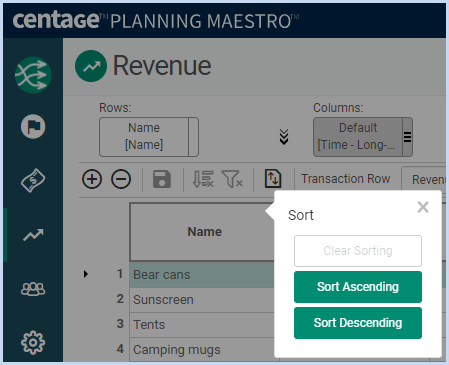Expand the double chevron between Rows and Columns
This screenshot has width=449, height=365.
tap(284, 137)
